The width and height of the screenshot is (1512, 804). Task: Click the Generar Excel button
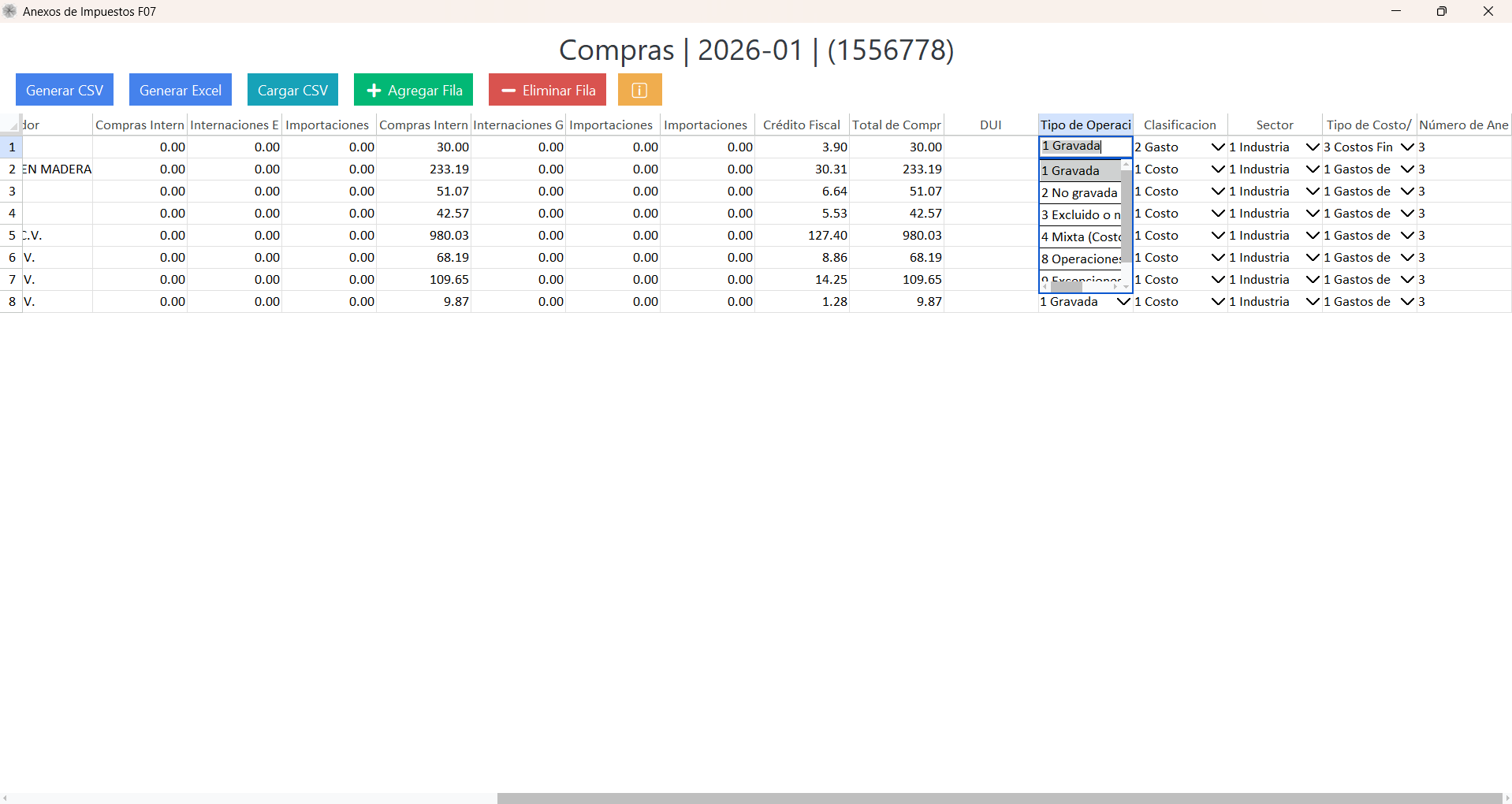[181, 90]
